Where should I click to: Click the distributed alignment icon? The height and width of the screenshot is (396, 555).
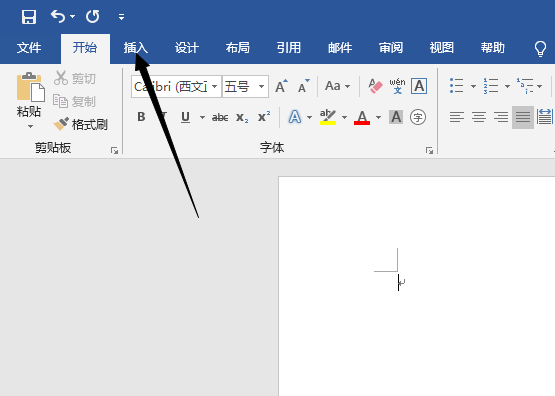[545, 117]
